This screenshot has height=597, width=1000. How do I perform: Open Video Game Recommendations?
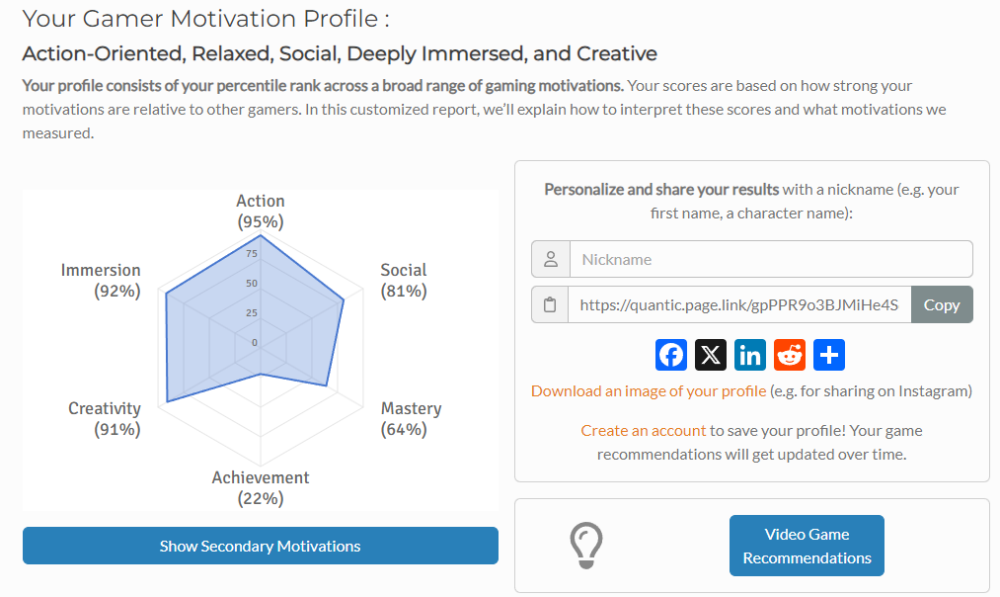807,546
